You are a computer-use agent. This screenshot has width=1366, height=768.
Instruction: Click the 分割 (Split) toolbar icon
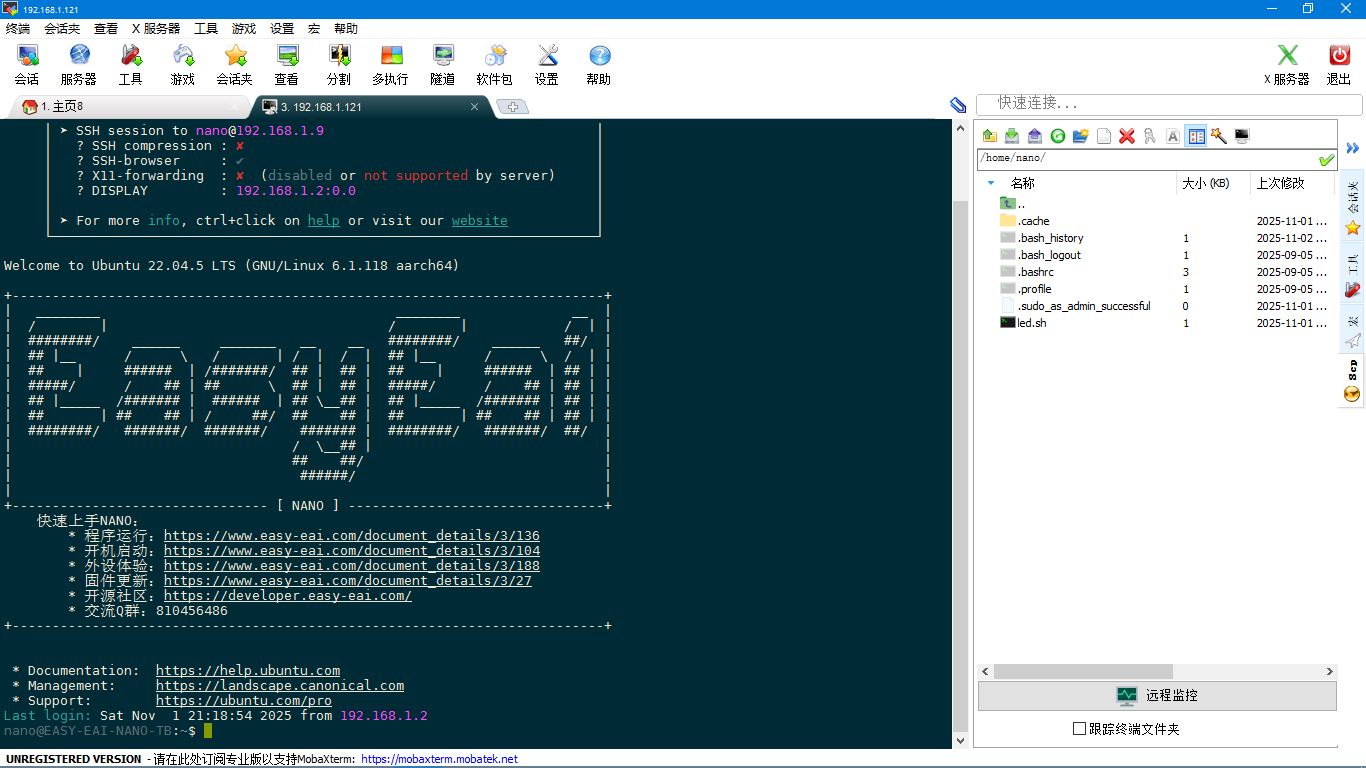(x=339, y=64)
